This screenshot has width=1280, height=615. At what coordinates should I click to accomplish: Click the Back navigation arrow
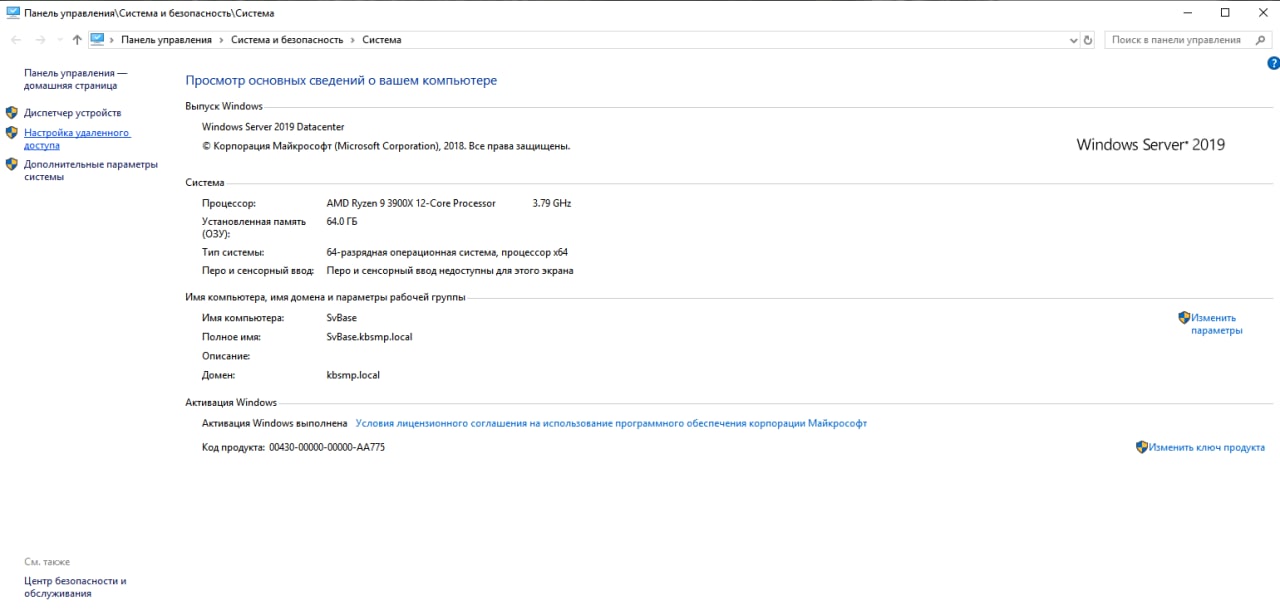click(16, 40)
